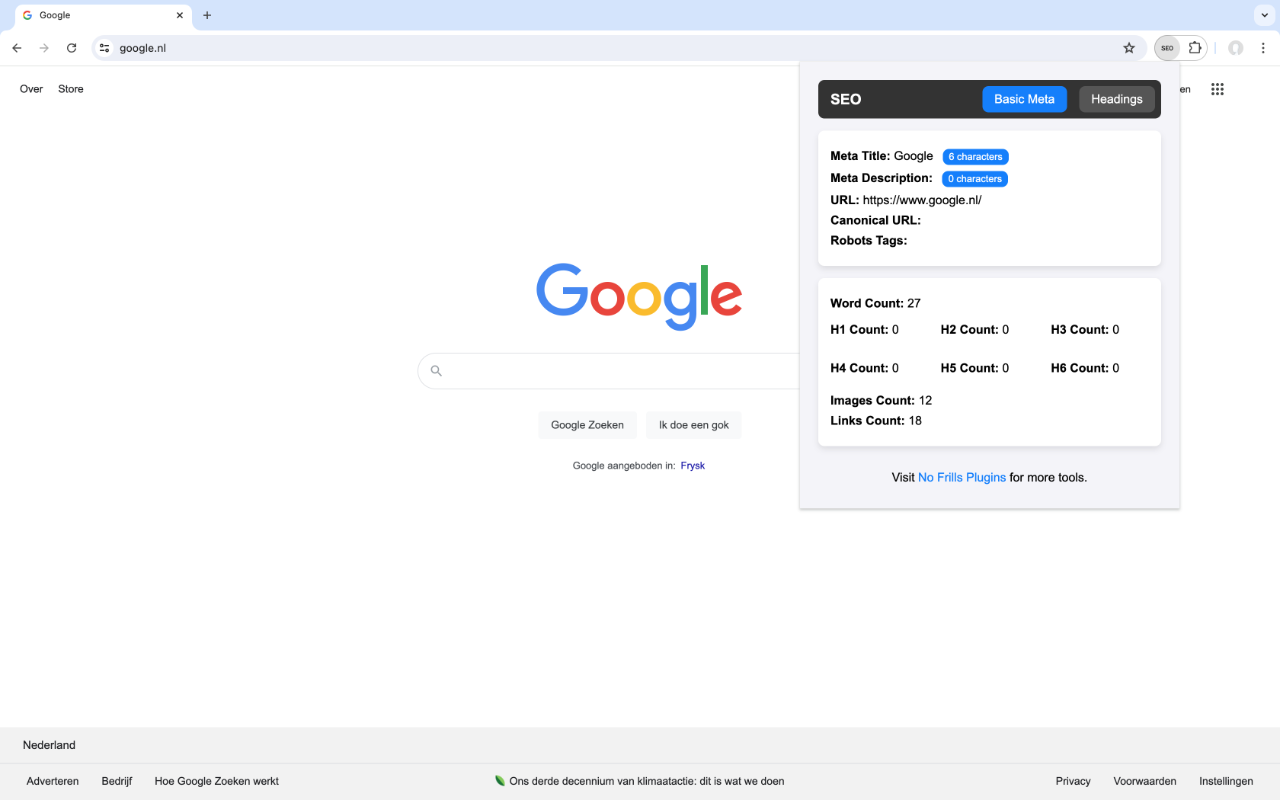Open the Privacy footer link
The image size is (1280, 800).
[1073, 781]
